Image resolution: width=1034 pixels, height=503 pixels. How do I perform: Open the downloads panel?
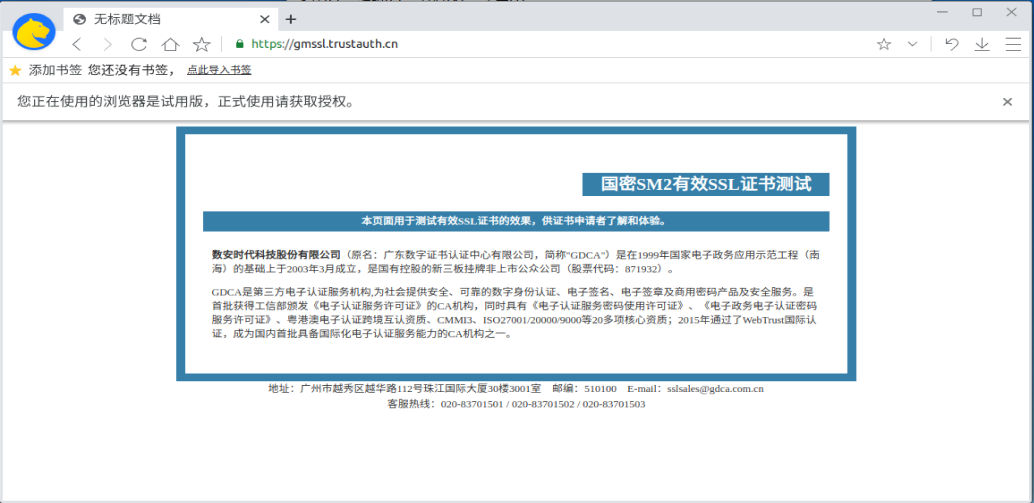(x=982, y=44)
